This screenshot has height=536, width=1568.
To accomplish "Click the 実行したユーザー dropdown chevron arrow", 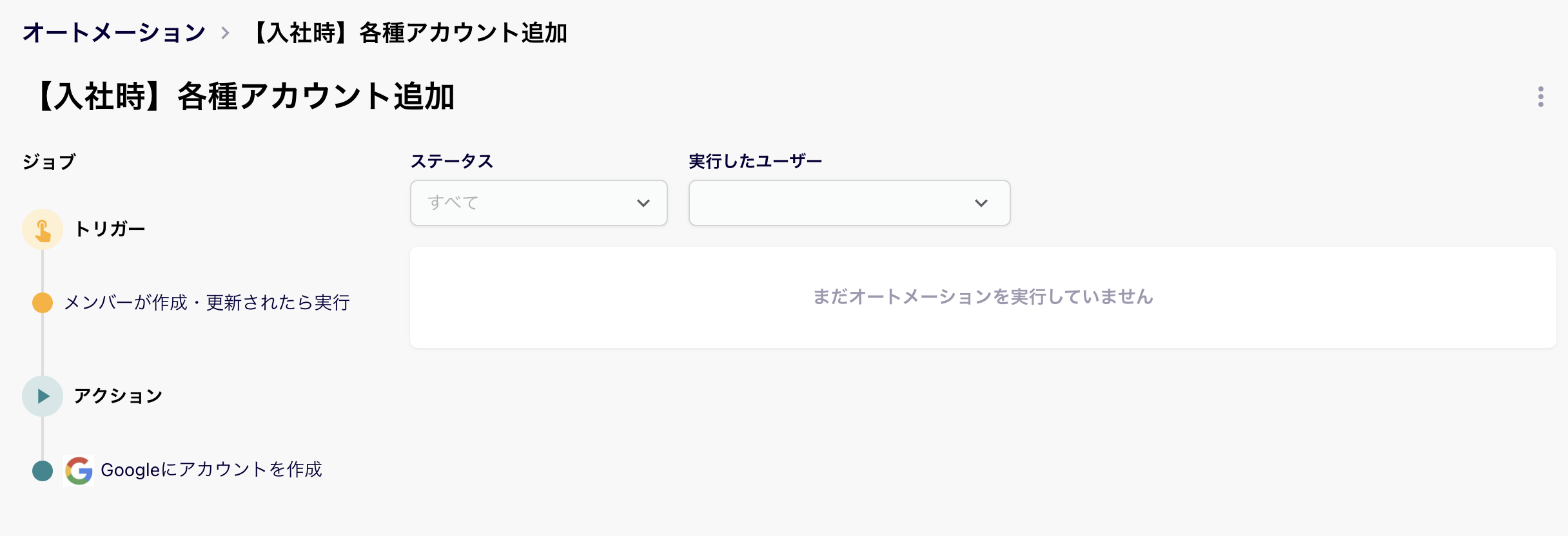I will [981, 203].
